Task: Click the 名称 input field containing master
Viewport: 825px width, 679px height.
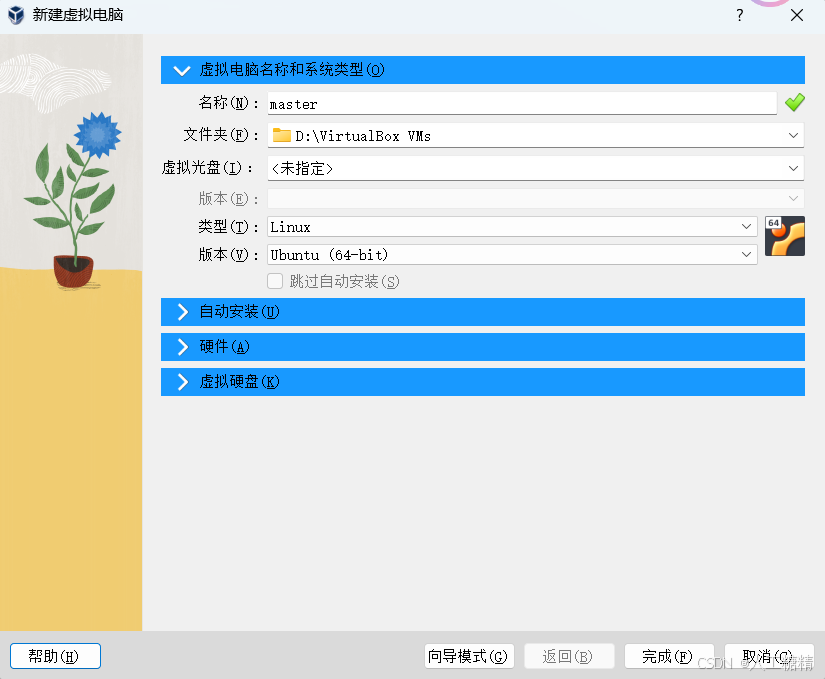Action: click(522, 104)
